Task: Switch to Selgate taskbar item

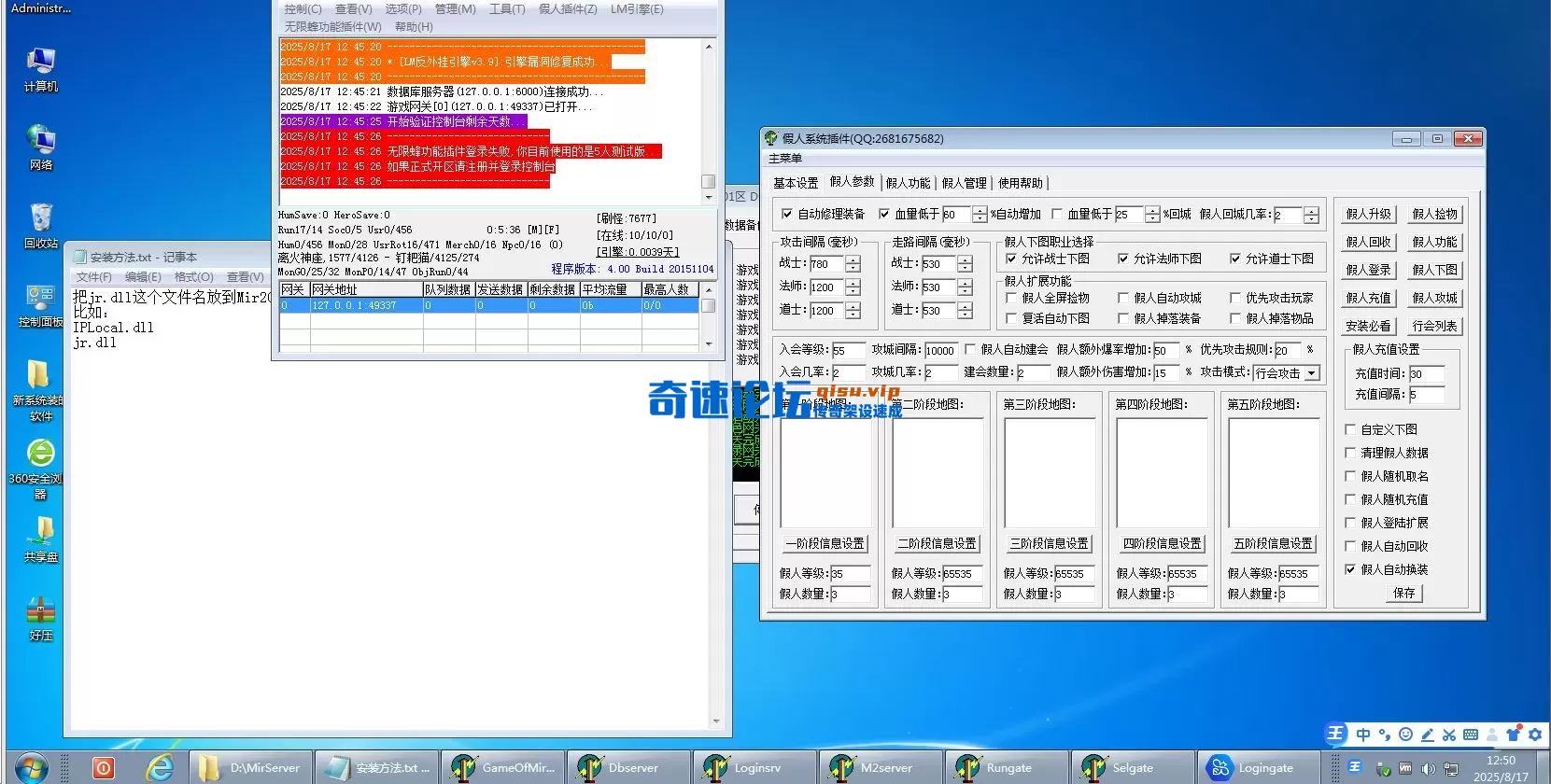Action: [1133, 768]
